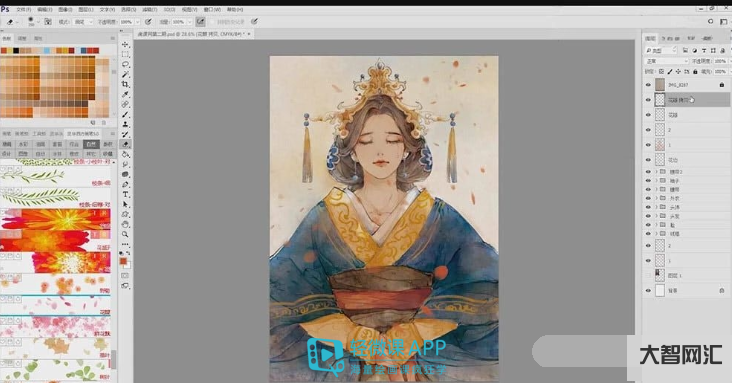Show the hidden layer above the background
732x383 pixels.
click(x=648, y=276)
